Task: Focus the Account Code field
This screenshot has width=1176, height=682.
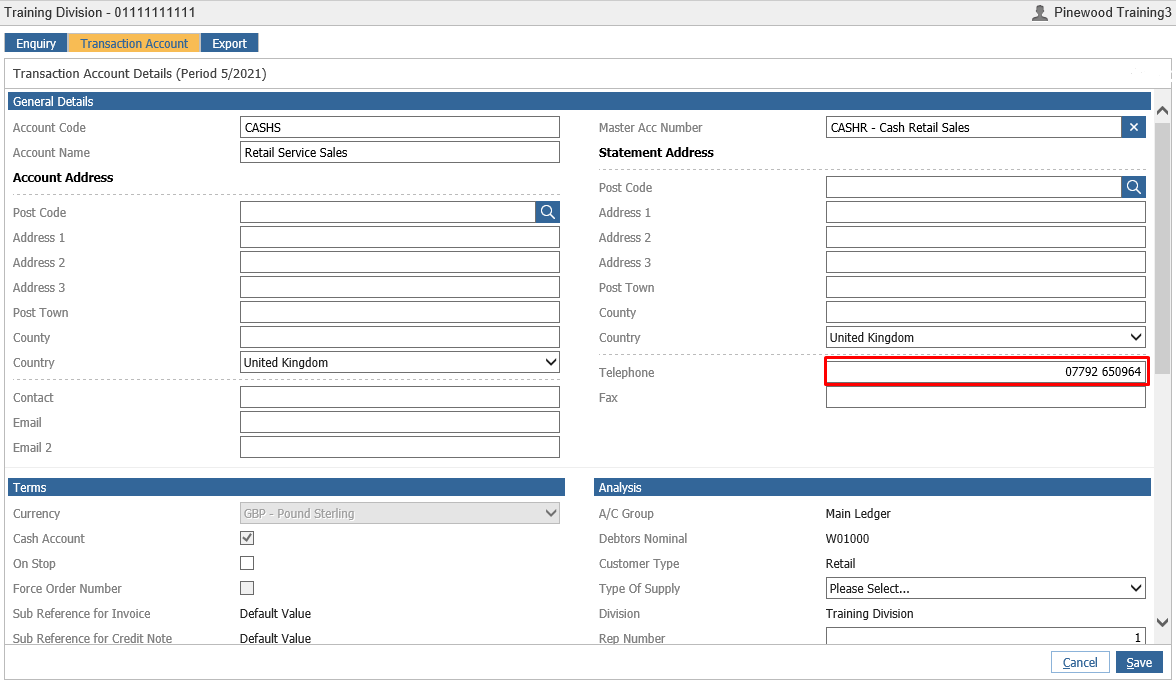Action: (400, 128)
